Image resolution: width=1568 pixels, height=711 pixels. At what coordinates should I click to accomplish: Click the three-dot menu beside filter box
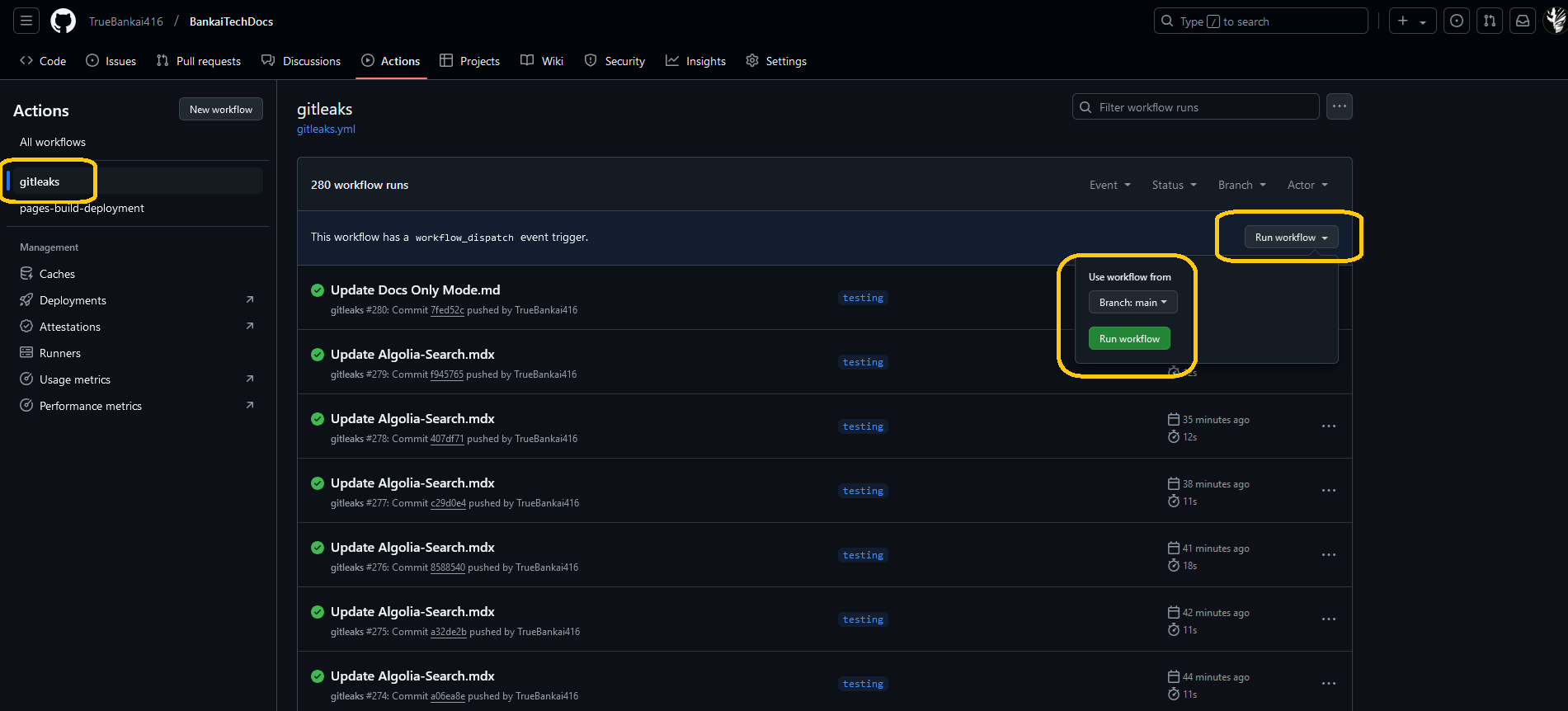1339,107
